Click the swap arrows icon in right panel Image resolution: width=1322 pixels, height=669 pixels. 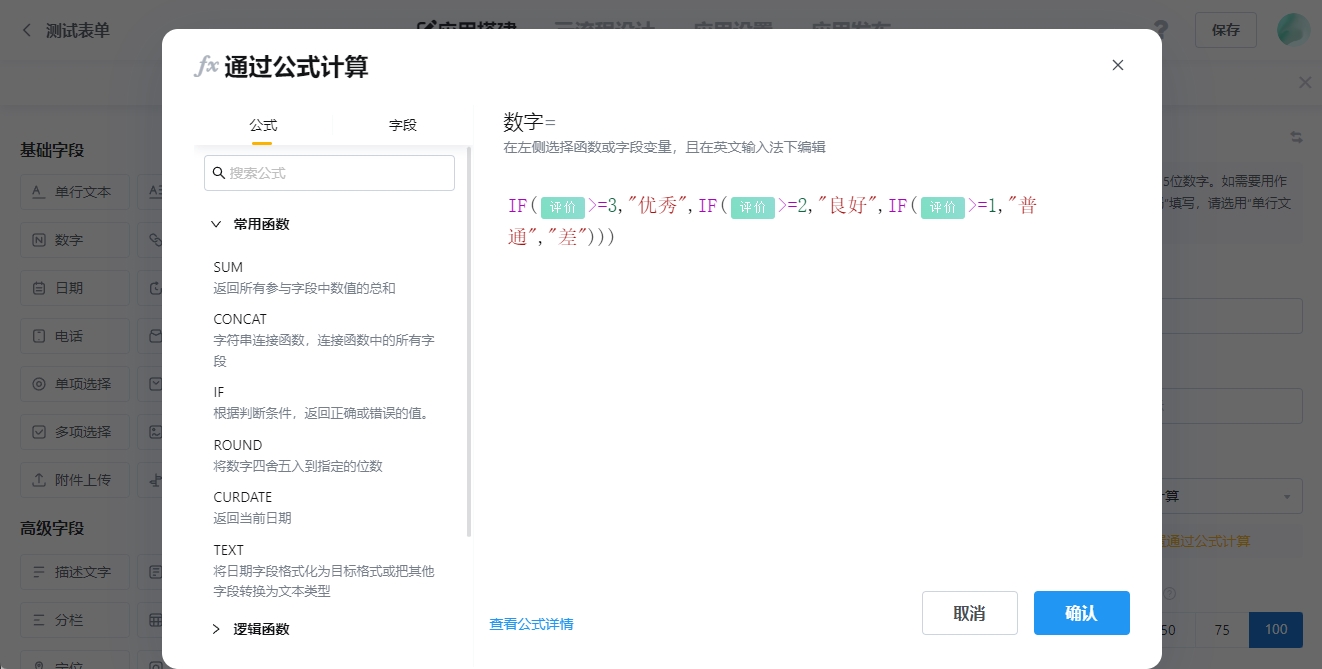pyautogui.click(x=1296, y=137)
